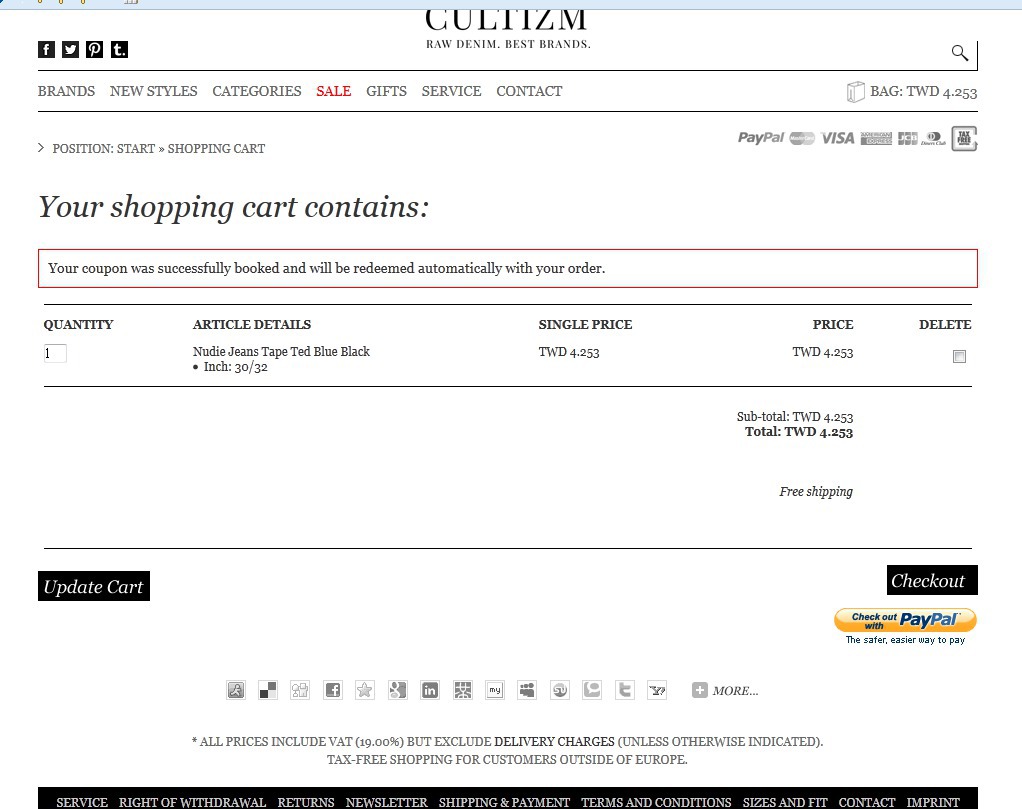Share via the LinkedIn icon

pos(430,690)
